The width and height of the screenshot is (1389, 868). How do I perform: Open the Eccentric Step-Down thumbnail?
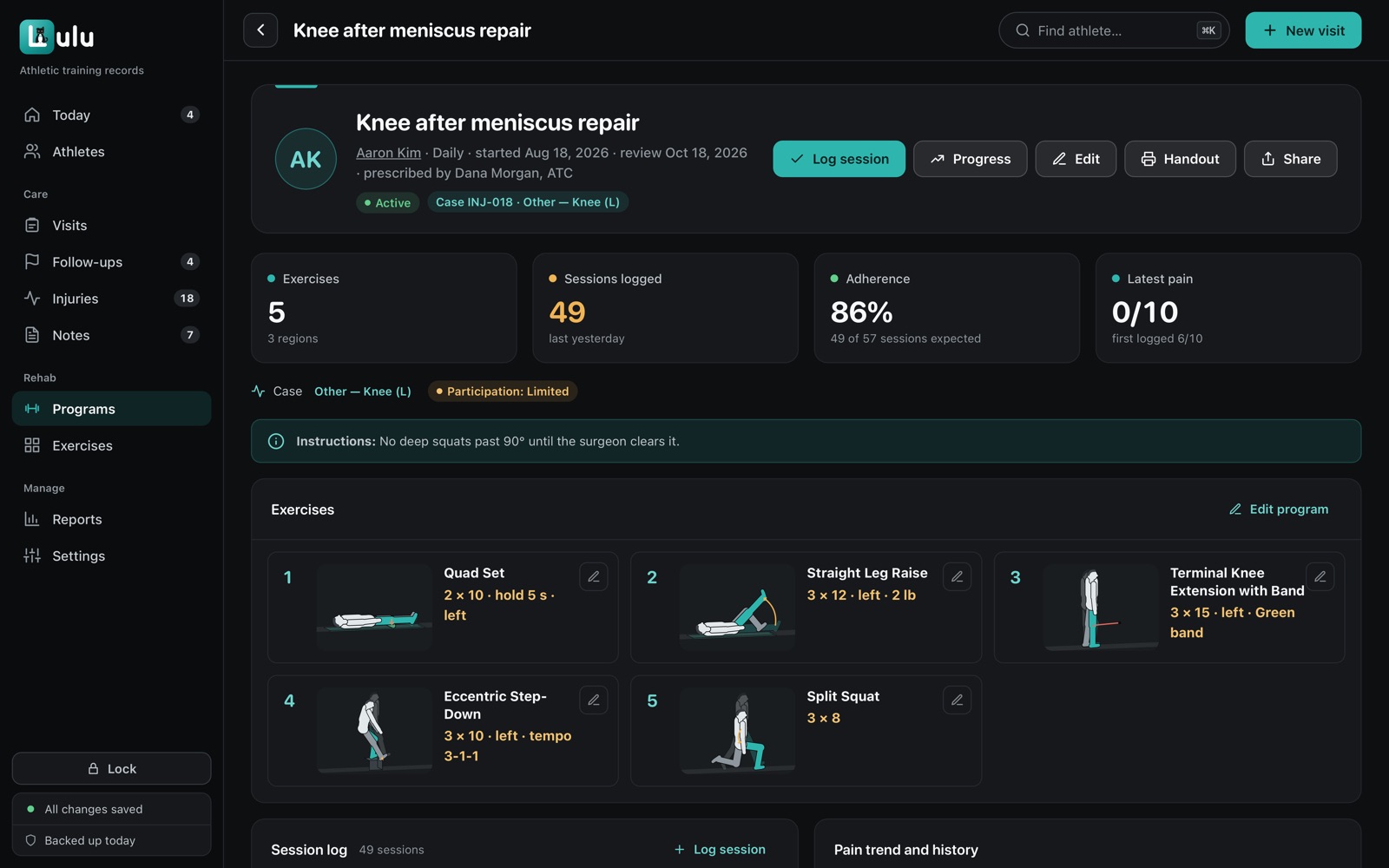(374, 731)
